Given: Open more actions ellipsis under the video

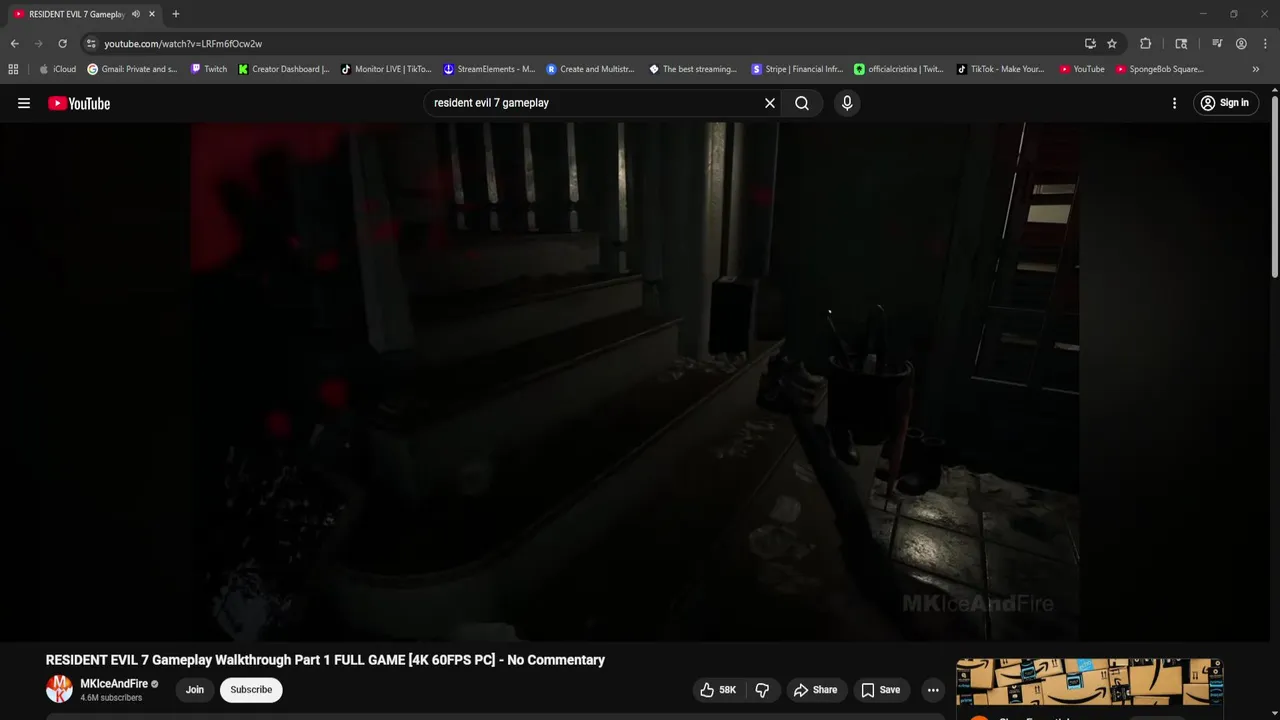Looking at the screenshot, I should coord(933,690).
